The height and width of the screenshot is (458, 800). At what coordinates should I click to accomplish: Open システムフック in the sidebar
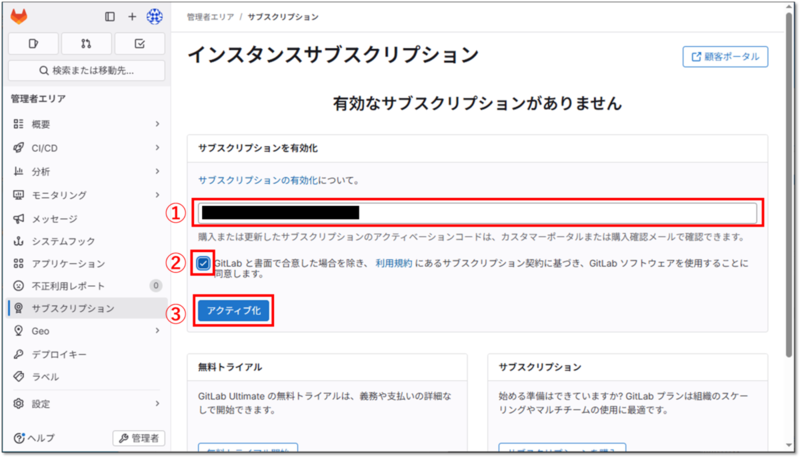(x=87, y=241)
